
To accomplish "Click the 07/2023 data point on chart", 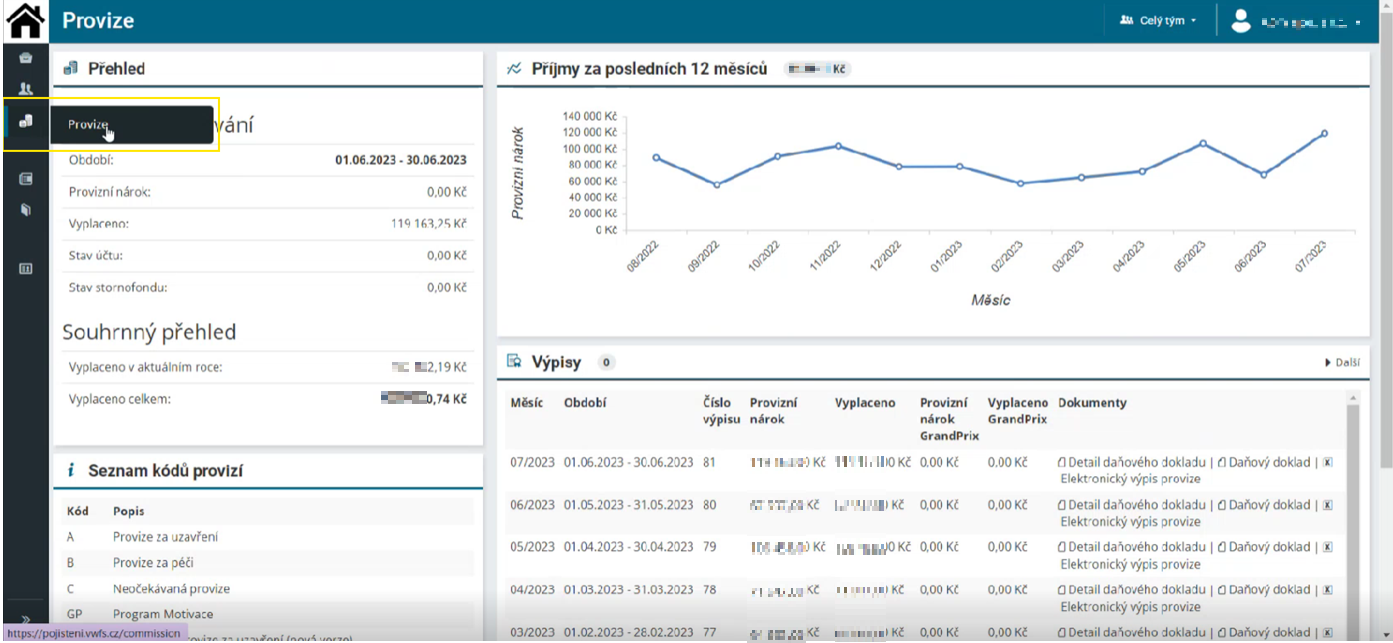I will (x=1324, y=133).
